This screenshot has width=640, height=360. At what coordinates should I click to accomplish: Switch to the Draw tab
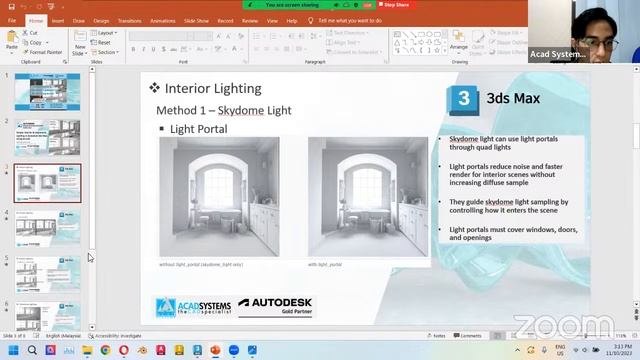[x=79, y=21]
